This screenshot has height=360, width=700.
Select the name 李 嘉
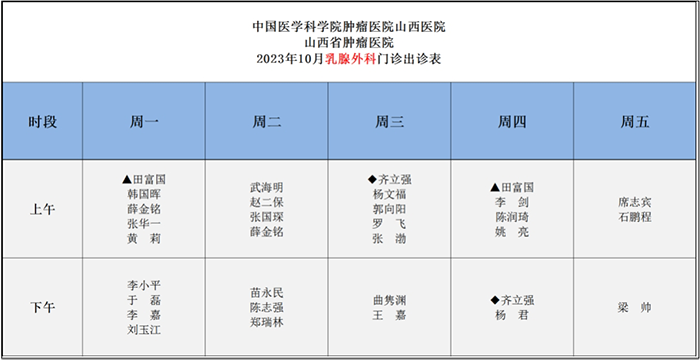tap(144, 315)
